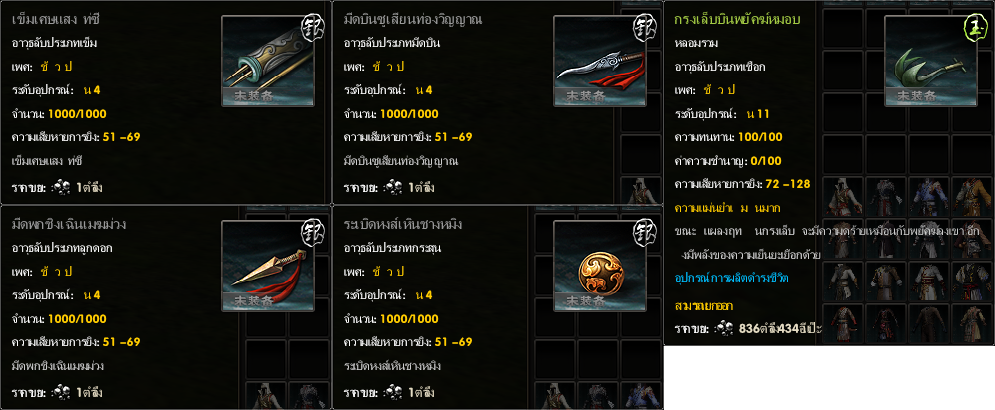Click the white hooded costume in claw panel

tap(843, 197)
